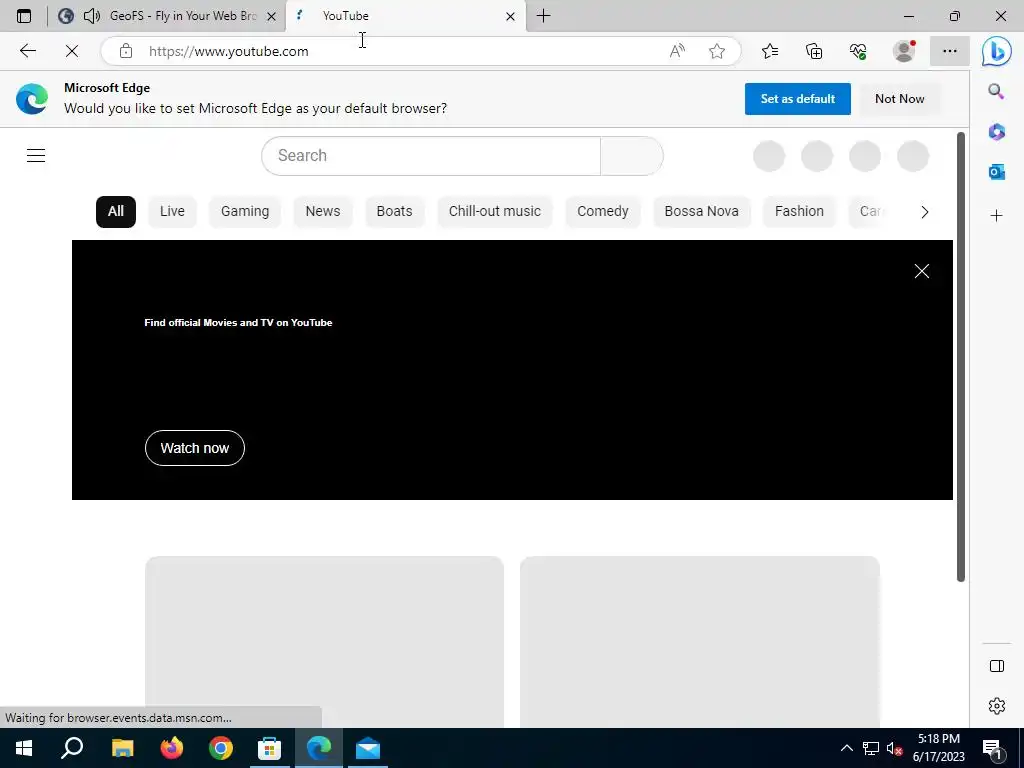Pick the Bossa Nova chip
This screenshot has width=1024, height=768.
(701, 212)
